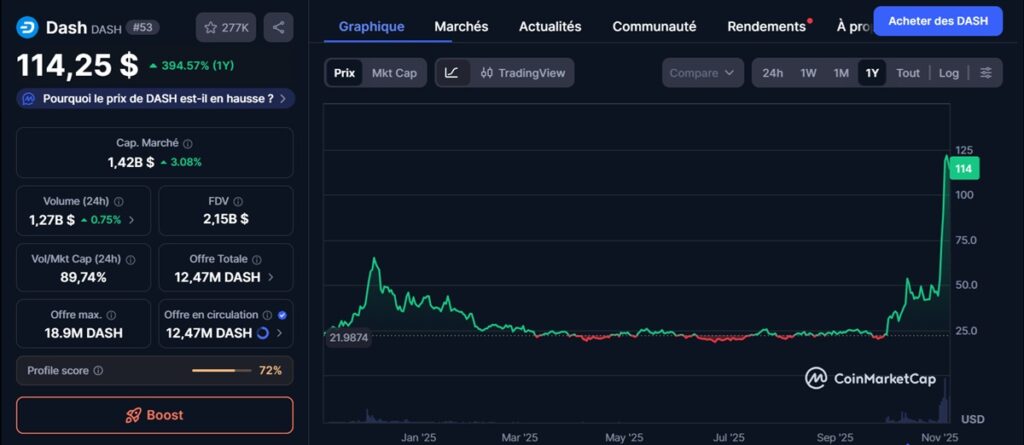Viewport: 1024px width, 445px height.
Task: Open the Marchés tab
Action: point(461,27)
